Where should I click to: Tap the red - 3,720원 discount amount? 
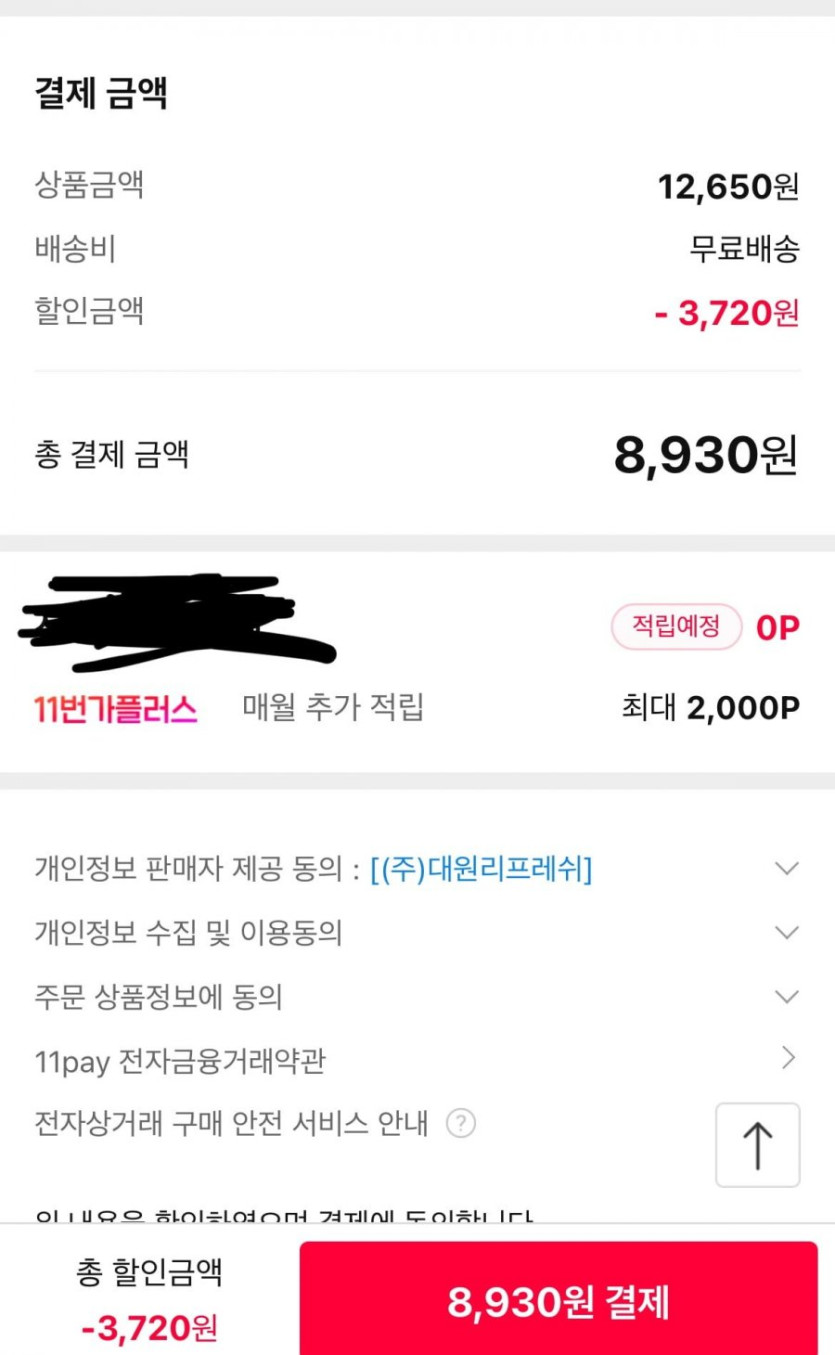point(727,313)
